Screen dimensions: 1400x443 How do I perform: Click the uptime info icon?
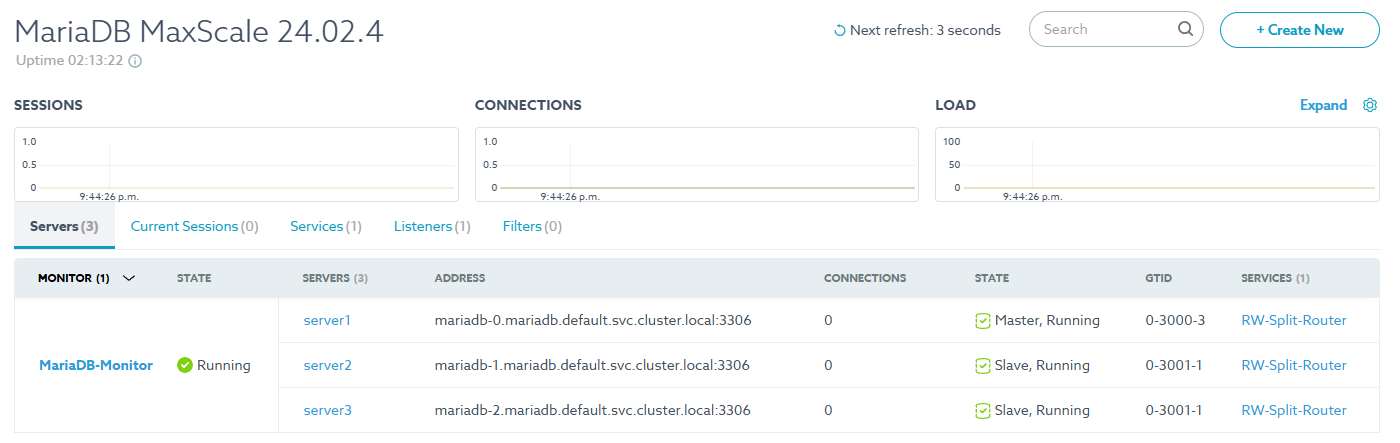(x=135, y=61)
